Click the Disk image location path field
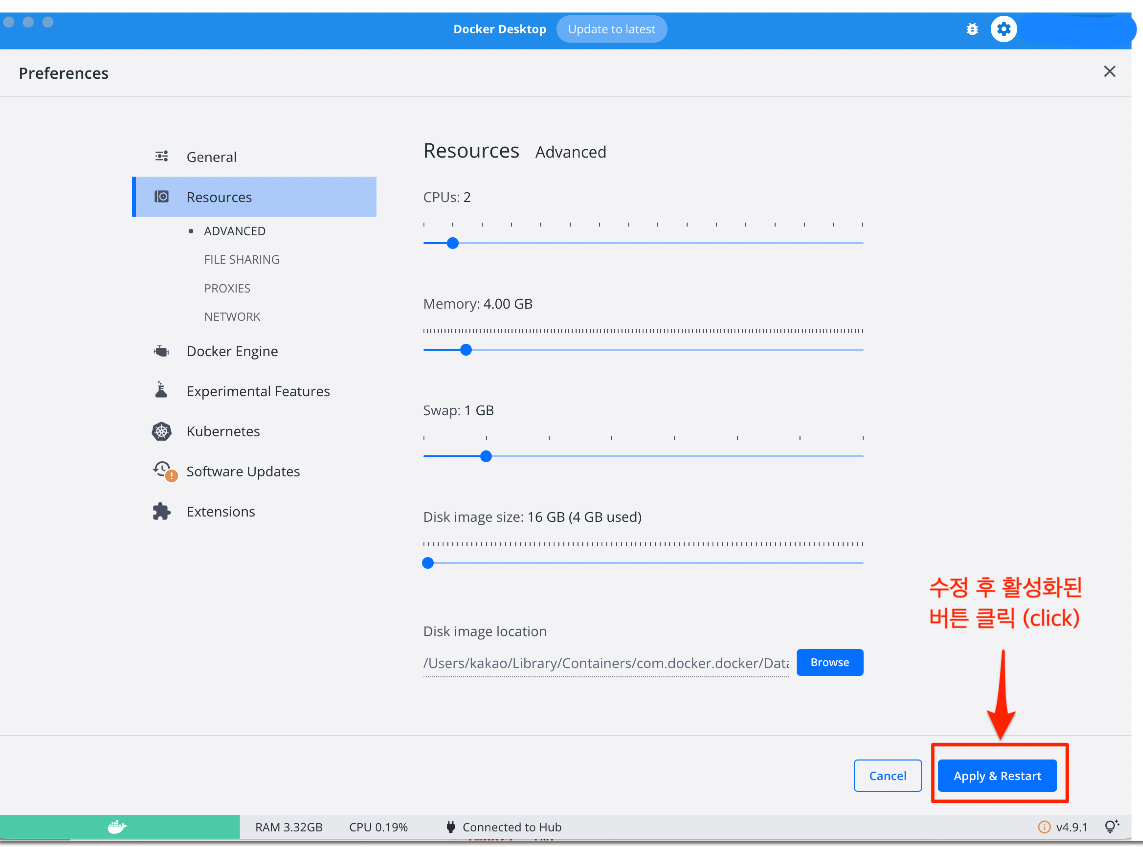 point(606,663)
